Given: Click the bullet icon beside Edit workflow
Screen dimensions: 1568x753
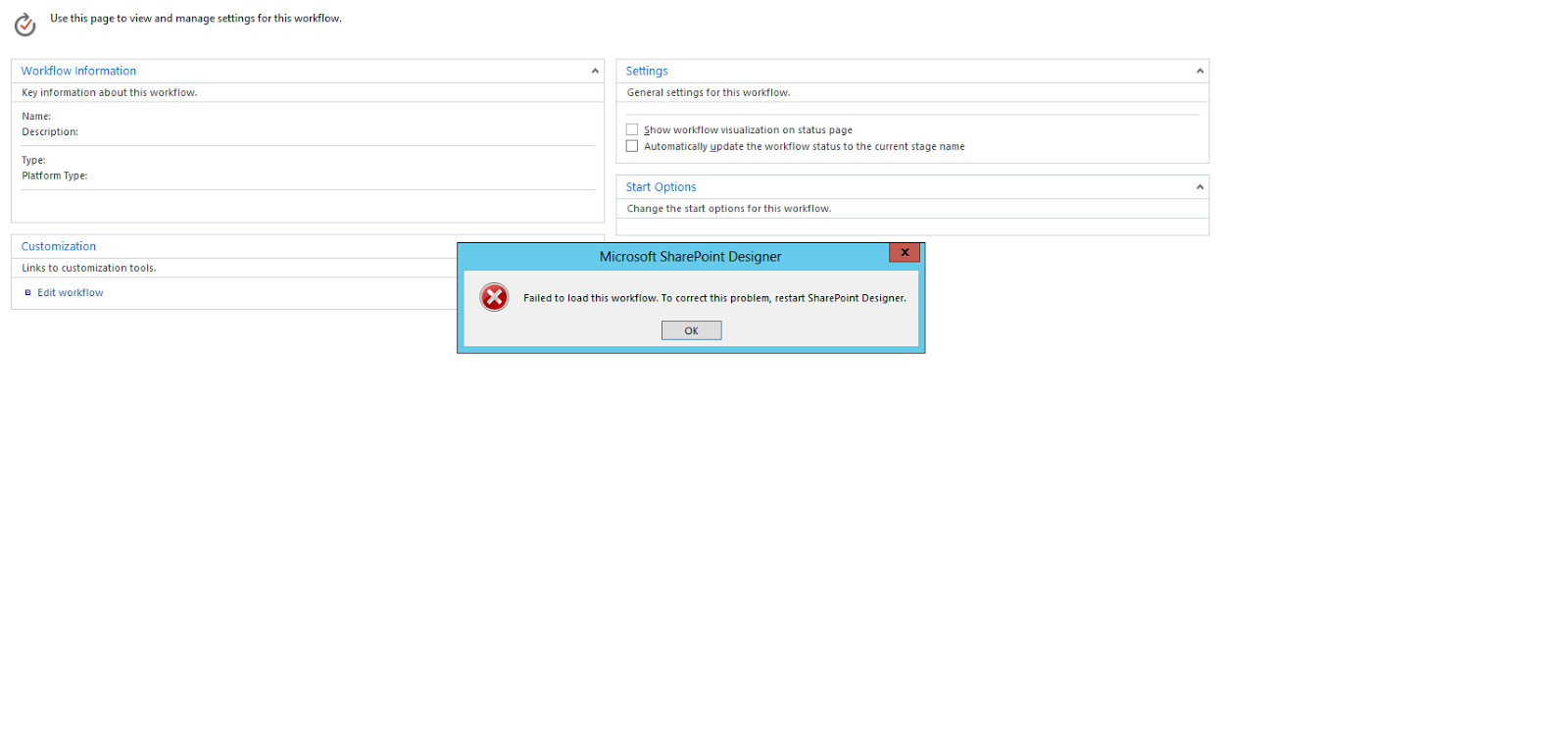Looking at the screenshot, I should pos(27,292).
